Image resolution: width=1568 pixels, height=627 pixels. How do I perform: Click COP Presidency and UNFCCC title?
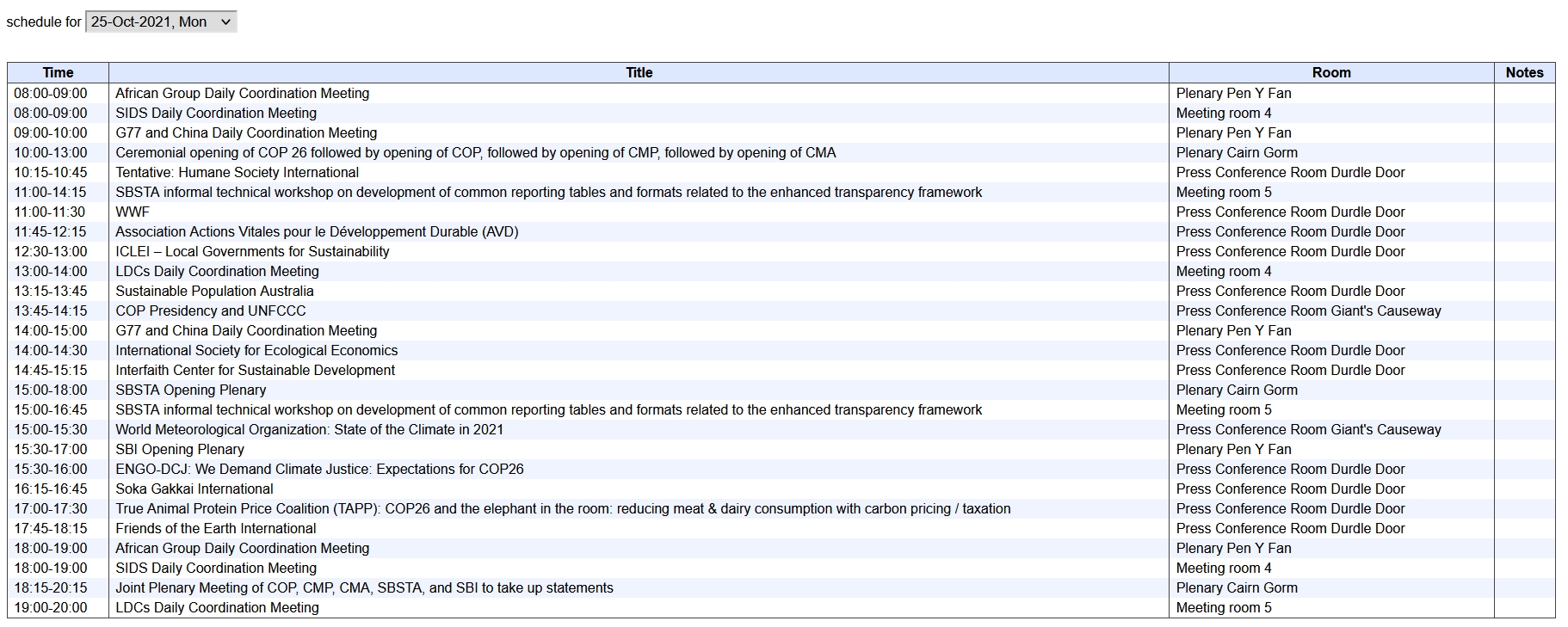pyautogui.click(x=211, y=310)
